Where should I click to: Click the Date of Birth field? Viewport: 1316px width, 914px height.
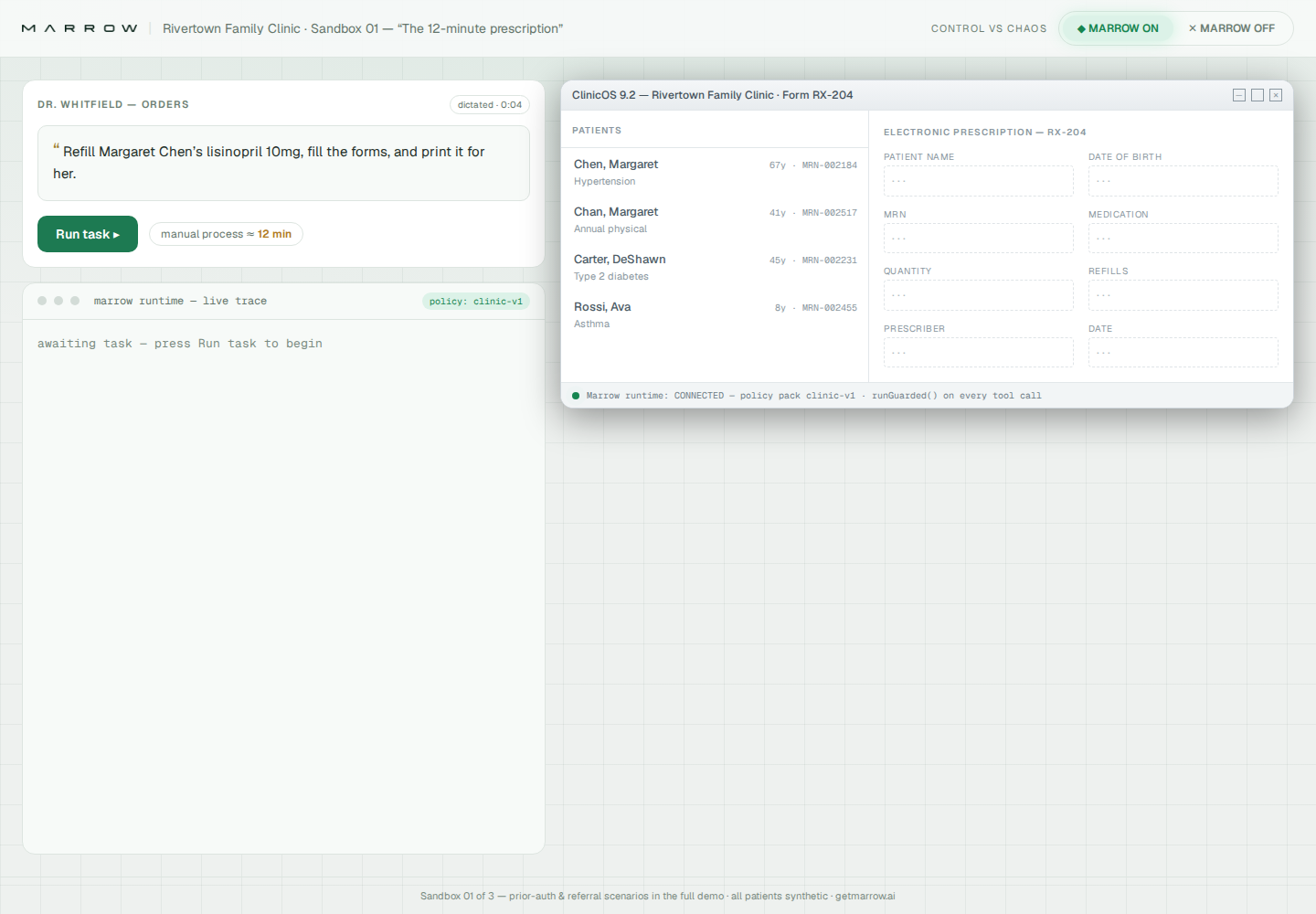tap(1183, 181)
